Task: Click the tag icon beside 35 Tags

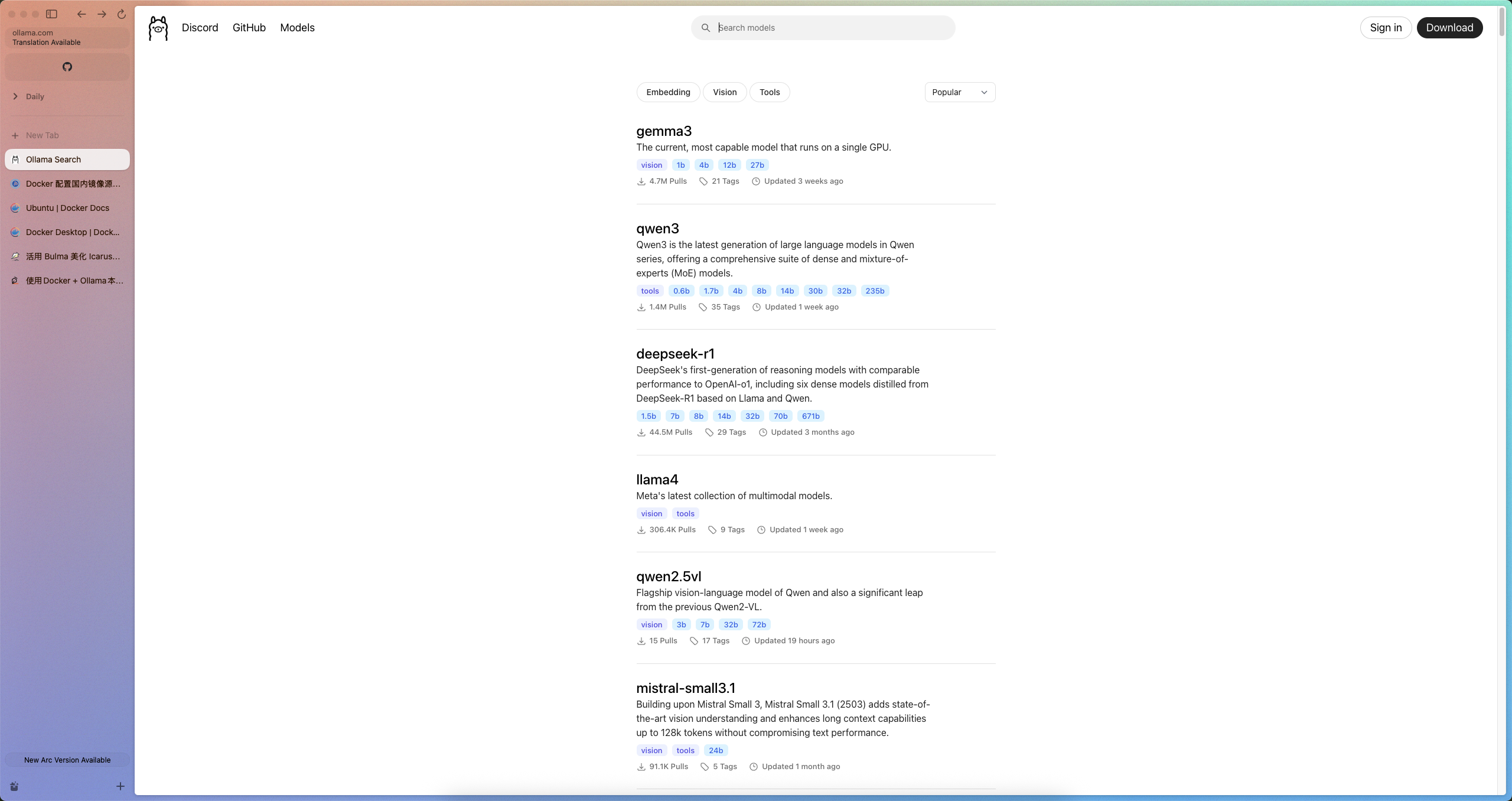Action: point(703,307)
